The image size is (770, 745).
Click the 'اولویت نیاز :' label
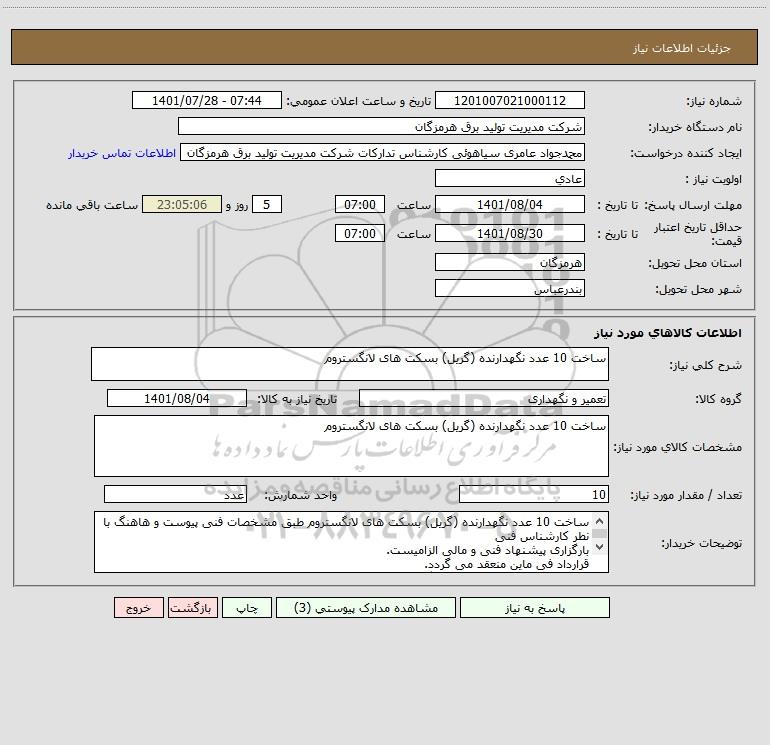(x=714, y=179)
